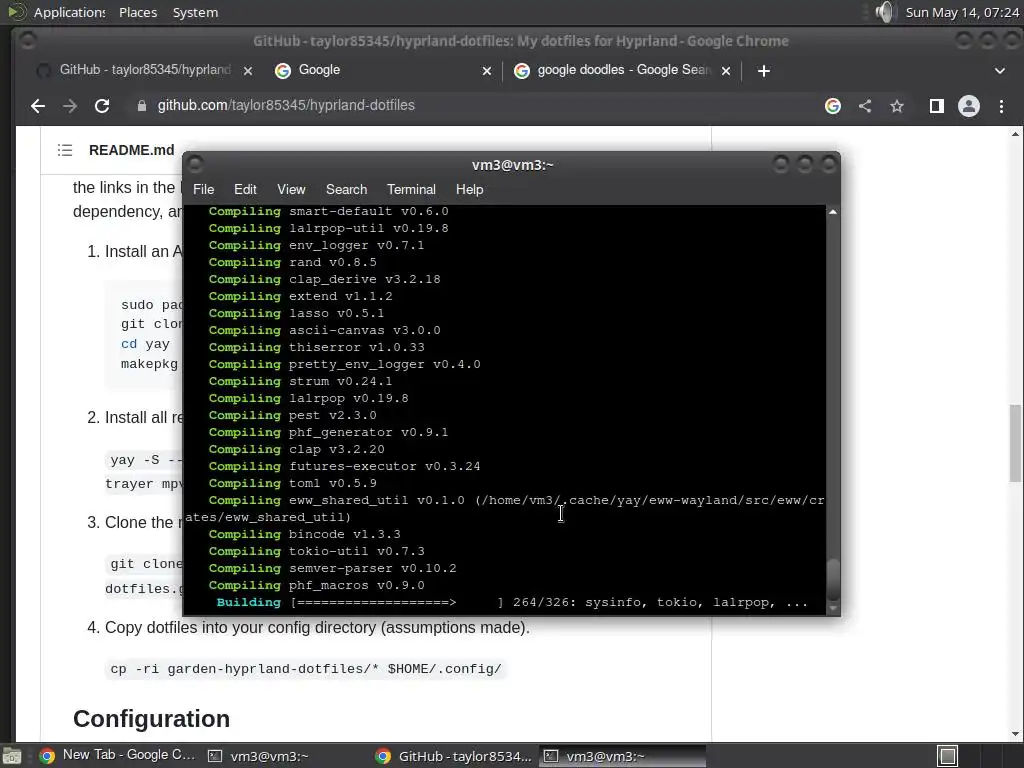The height and width of the screenshot is (768, 1024).
Task: Open the site lock info icon
Action: [x=142, y=106]
